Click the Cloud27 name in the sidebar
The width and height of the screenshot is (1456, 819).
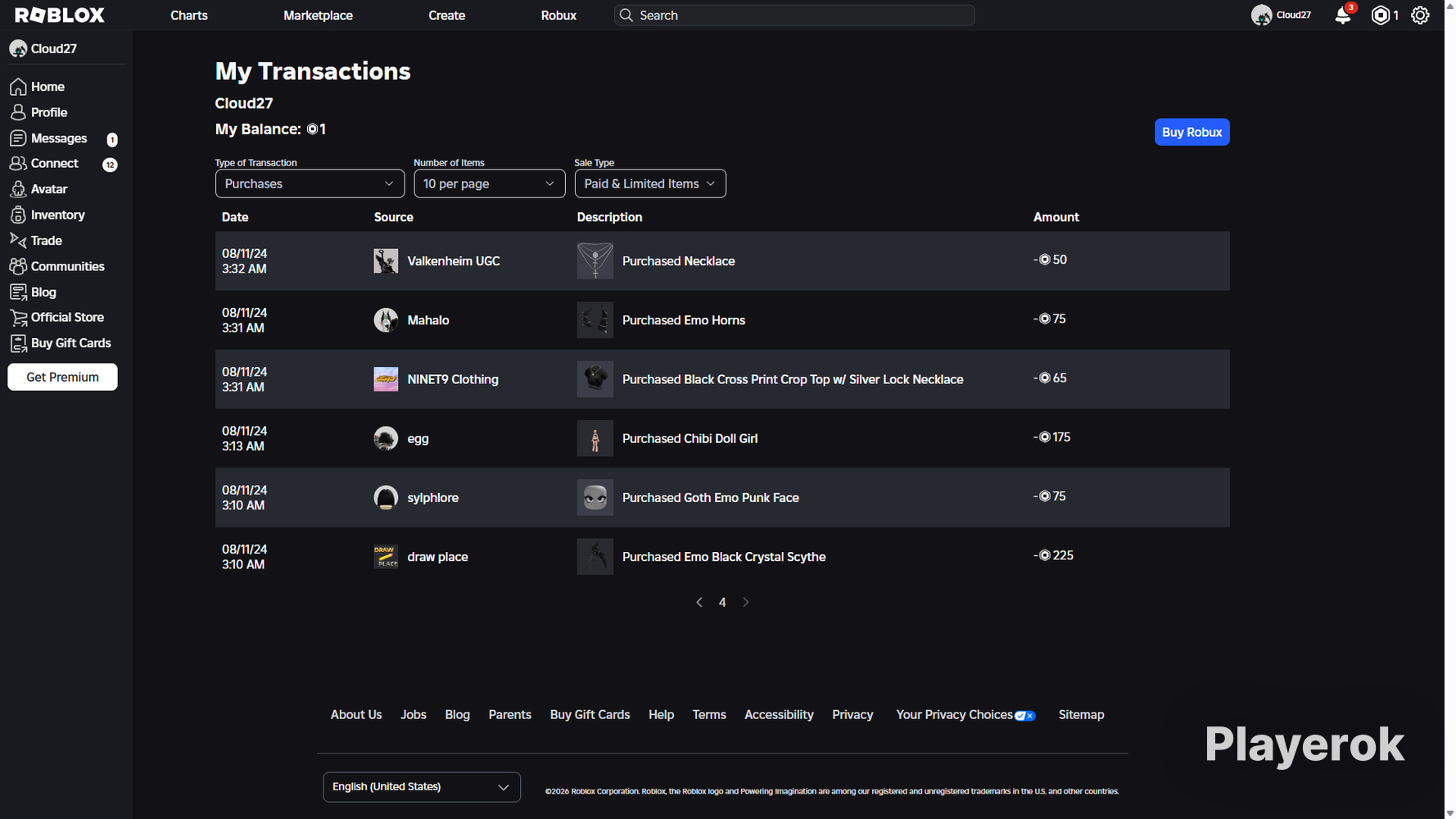click(54, 49)
